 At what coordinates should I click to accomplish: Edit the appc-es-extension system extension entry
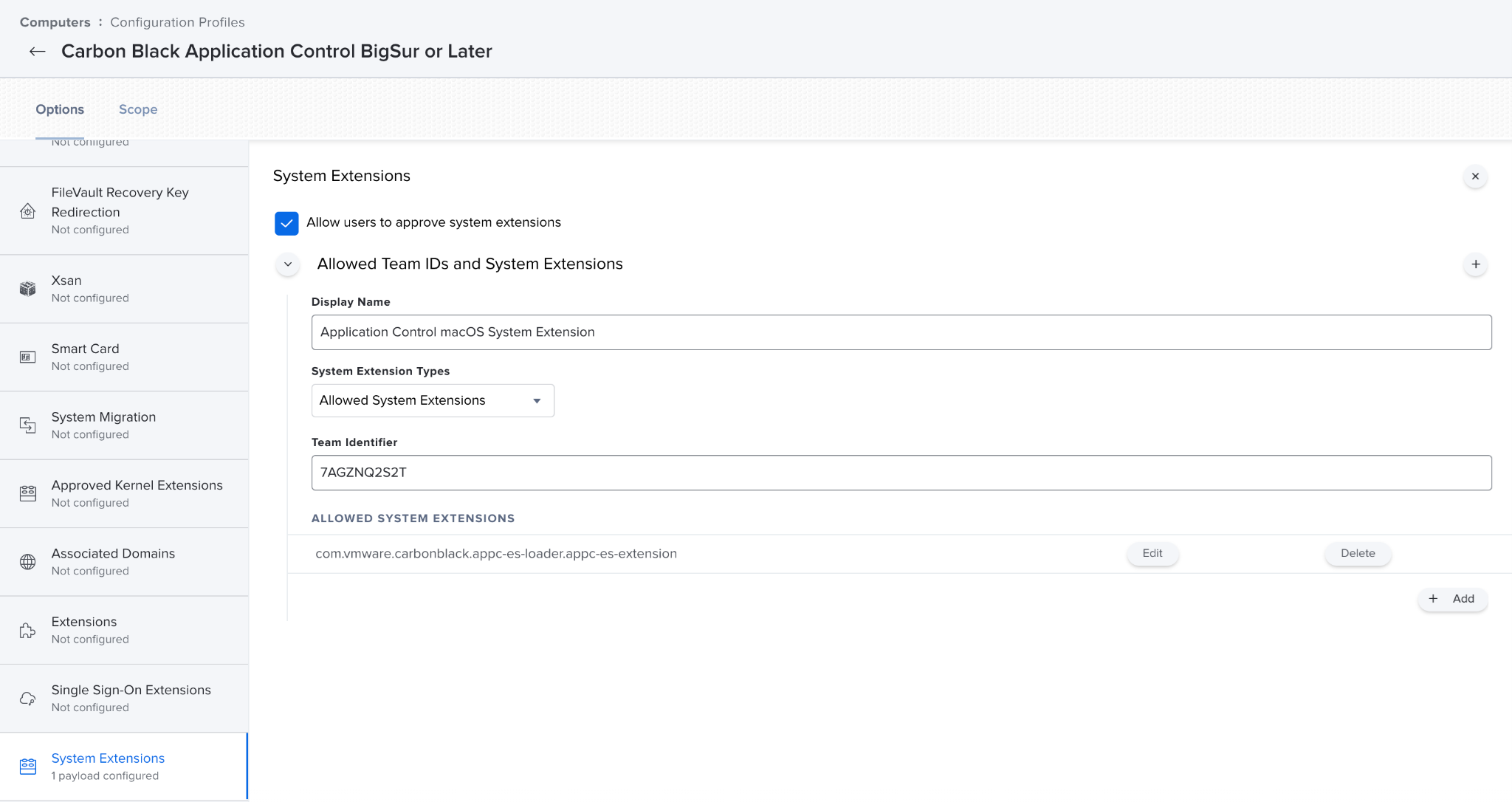click(1152, 554)
